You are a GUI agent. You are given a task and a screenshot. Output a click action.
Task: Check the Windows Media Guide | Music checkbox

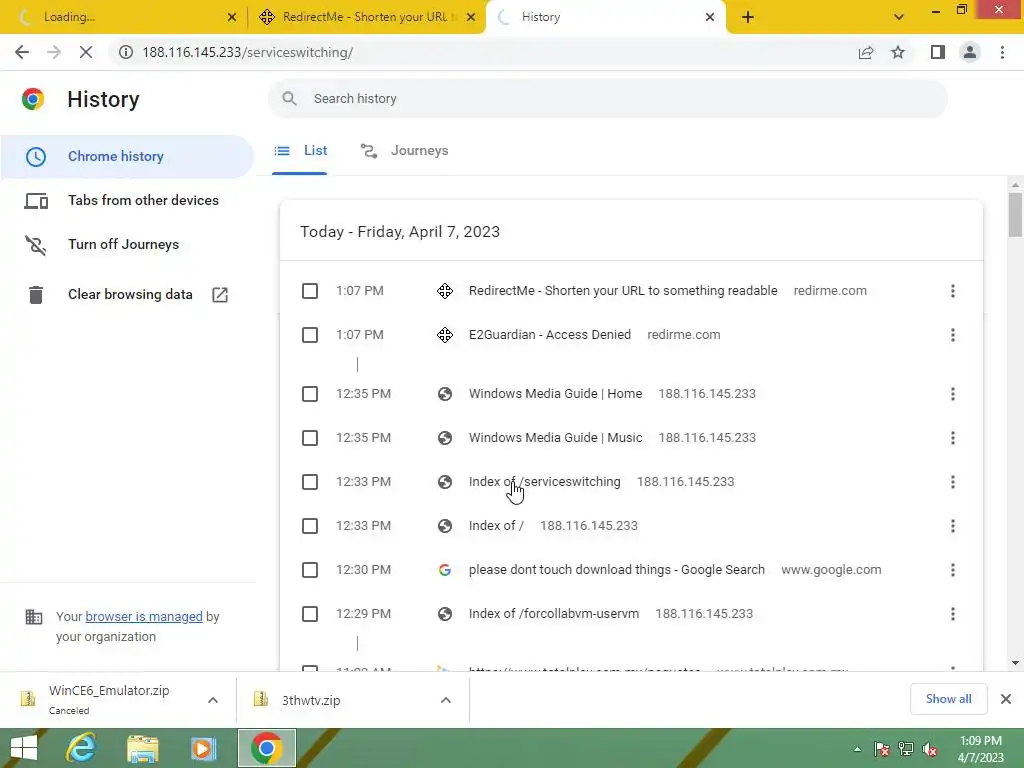(310, 438)
